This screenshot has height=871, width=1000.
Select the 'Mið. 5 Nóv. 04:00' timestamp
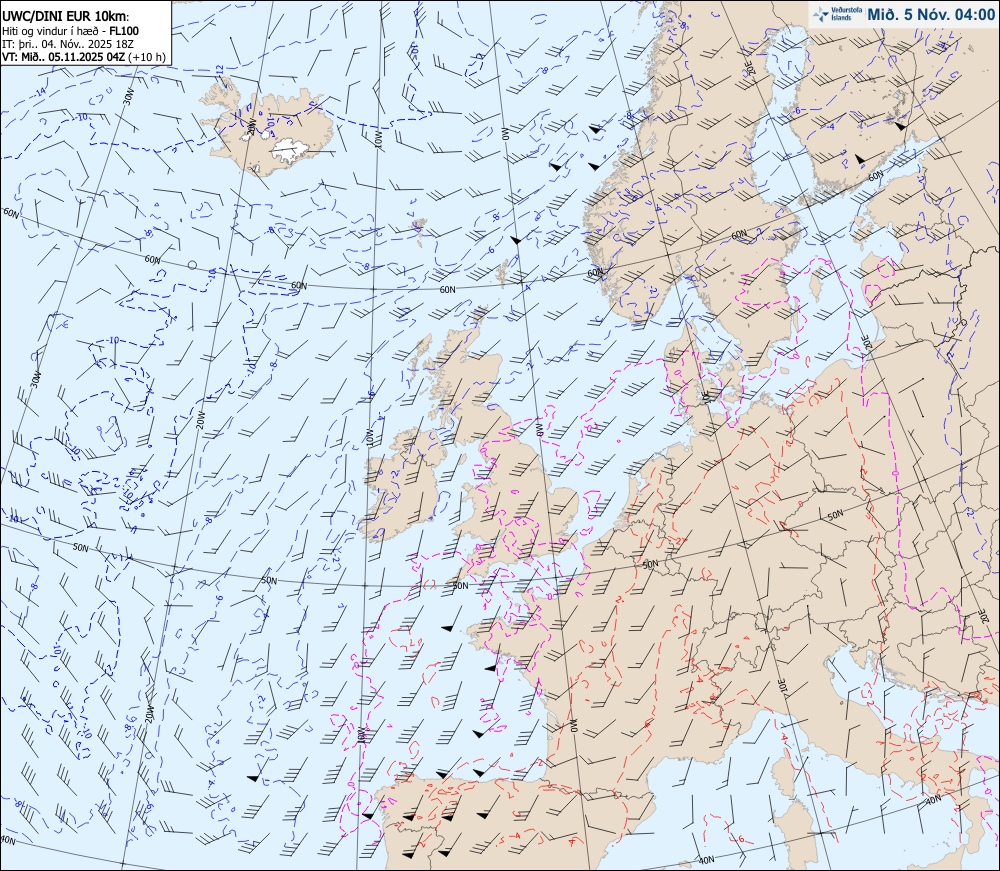(930, 15)
